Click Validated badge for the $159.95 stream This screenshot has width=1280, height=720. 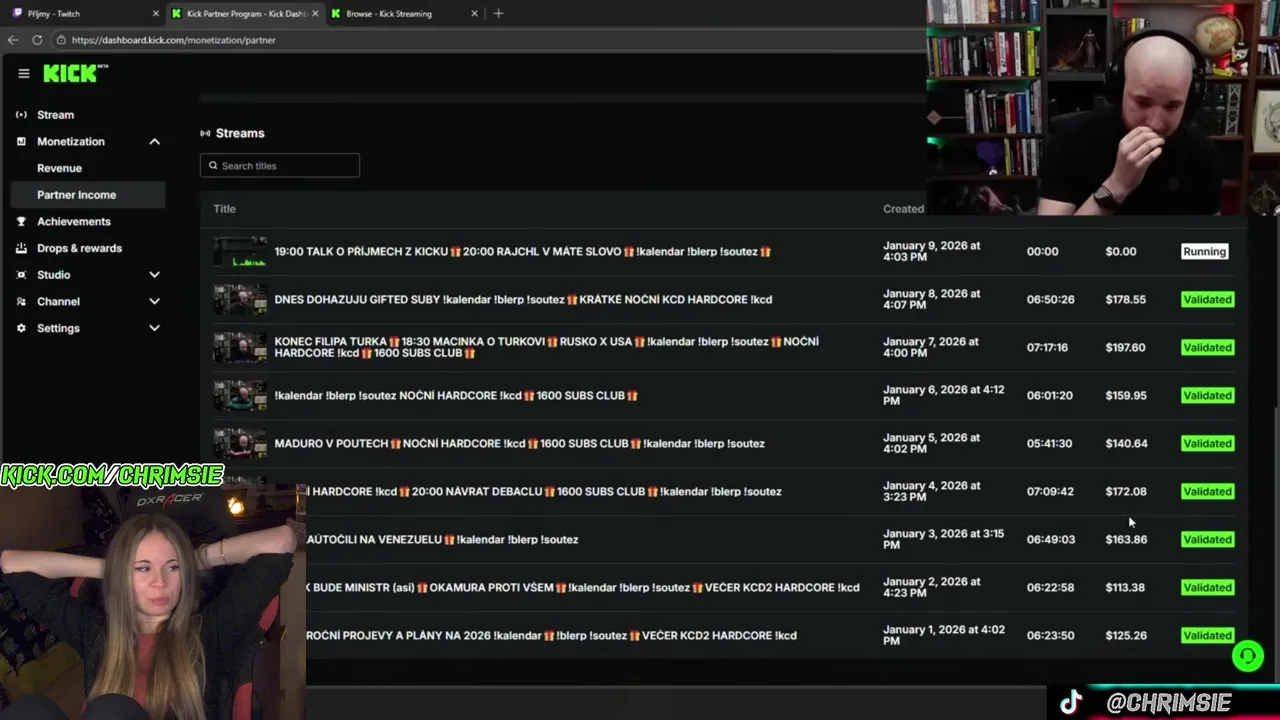tap(1207, 396)
